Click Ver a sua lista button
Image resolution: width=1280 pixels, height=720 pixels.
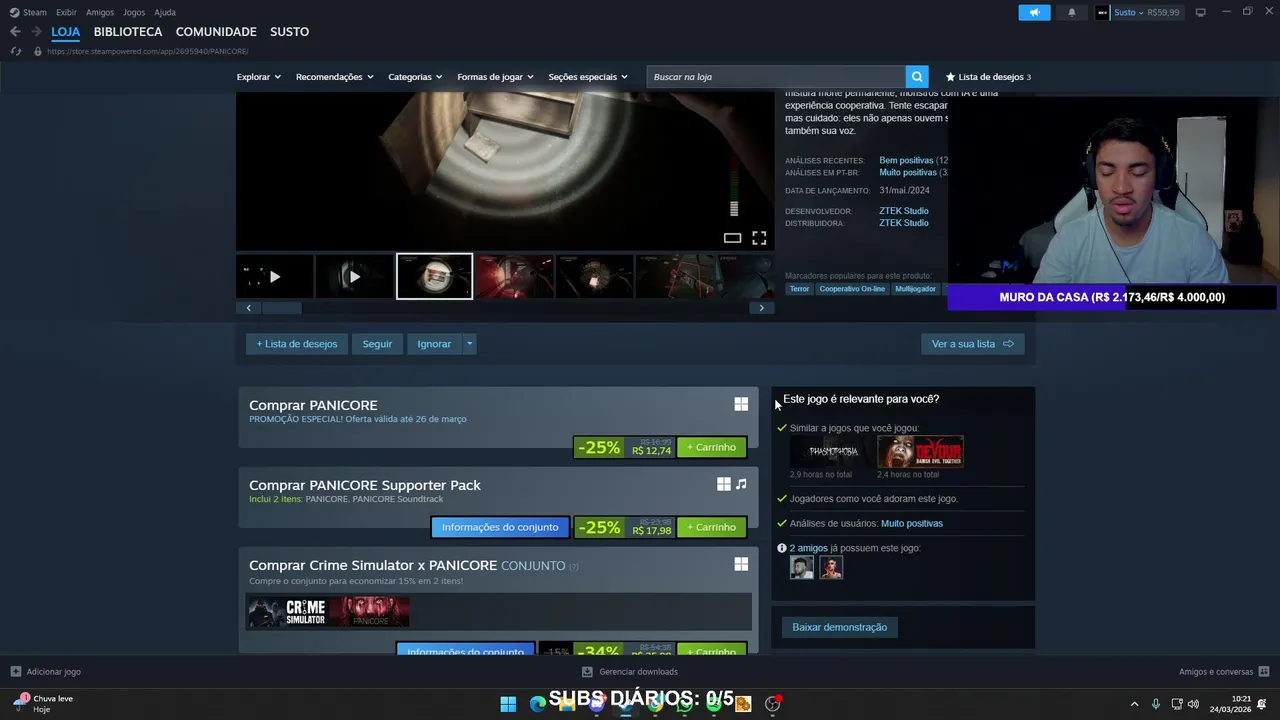(x=972, y=344)
